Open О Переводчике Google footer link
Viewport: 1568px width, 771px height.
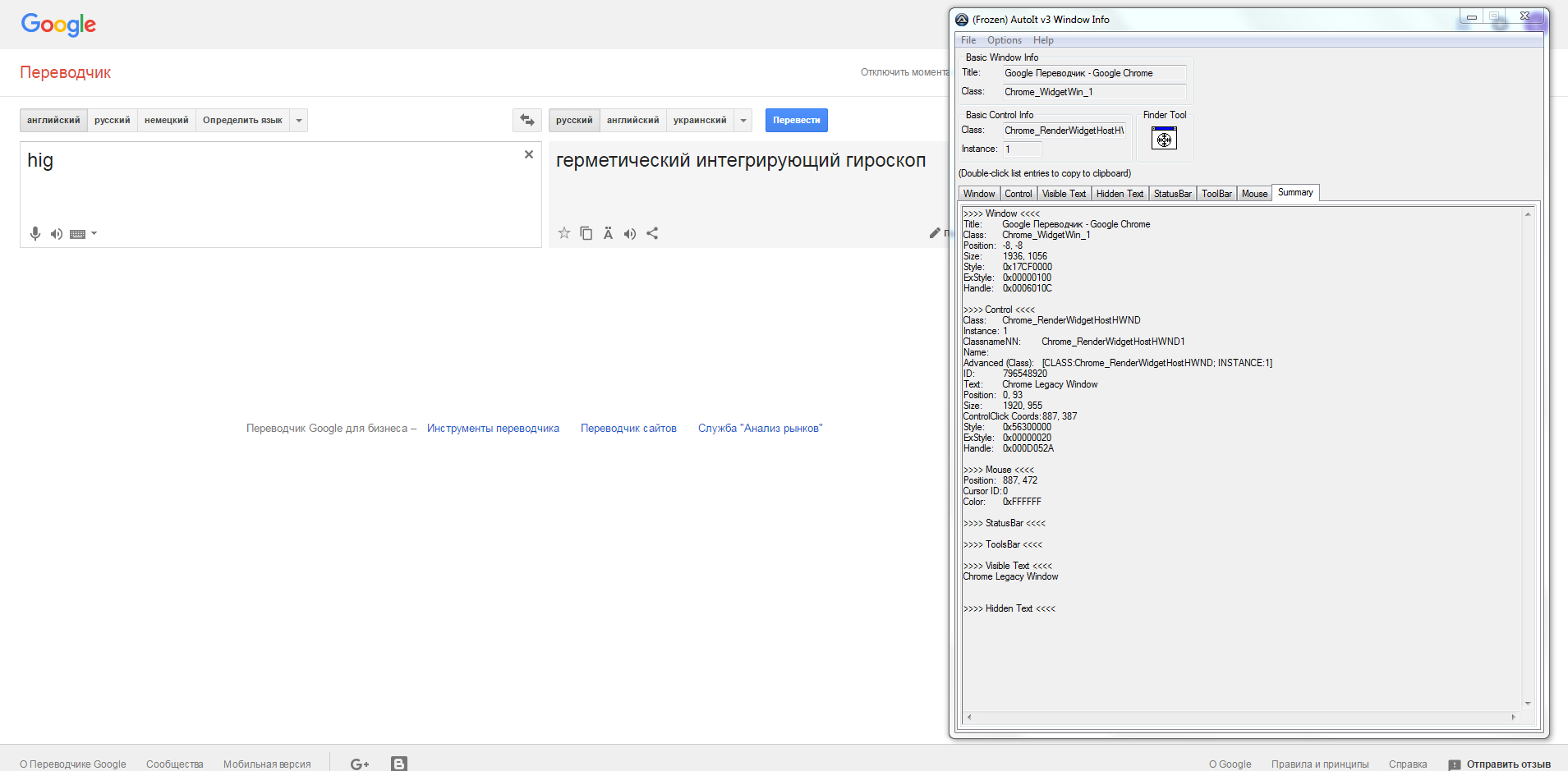(x=73, y=764)
